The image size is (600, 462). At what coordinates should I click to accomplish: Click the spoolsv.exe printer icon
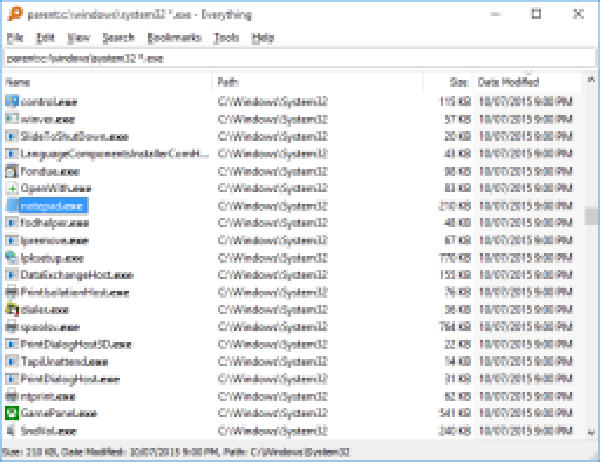(x=12, y=327)
